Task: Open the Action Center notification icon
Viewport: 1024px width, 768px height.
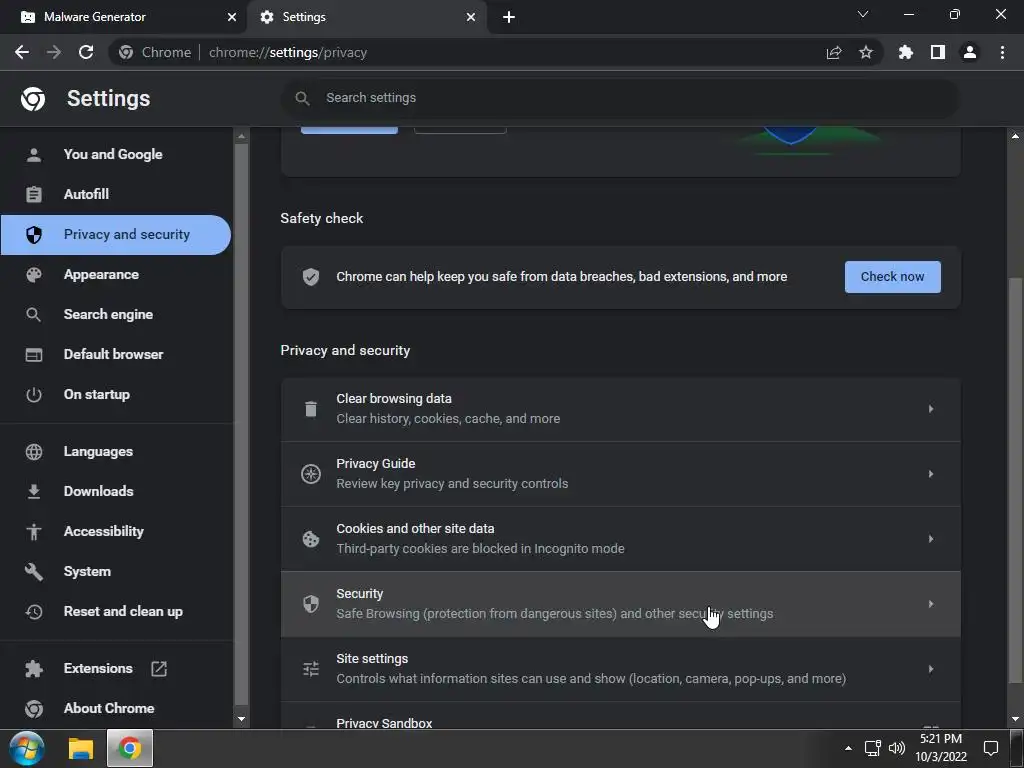Action: [991, 748]
